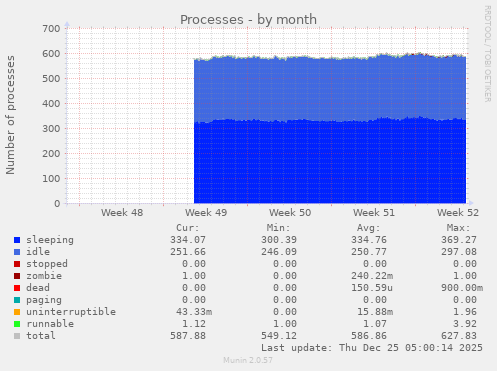The width and height of the screenshot is (497, 371).
Task: Click the 'runnable' legend label
Action: pos(50,324)
